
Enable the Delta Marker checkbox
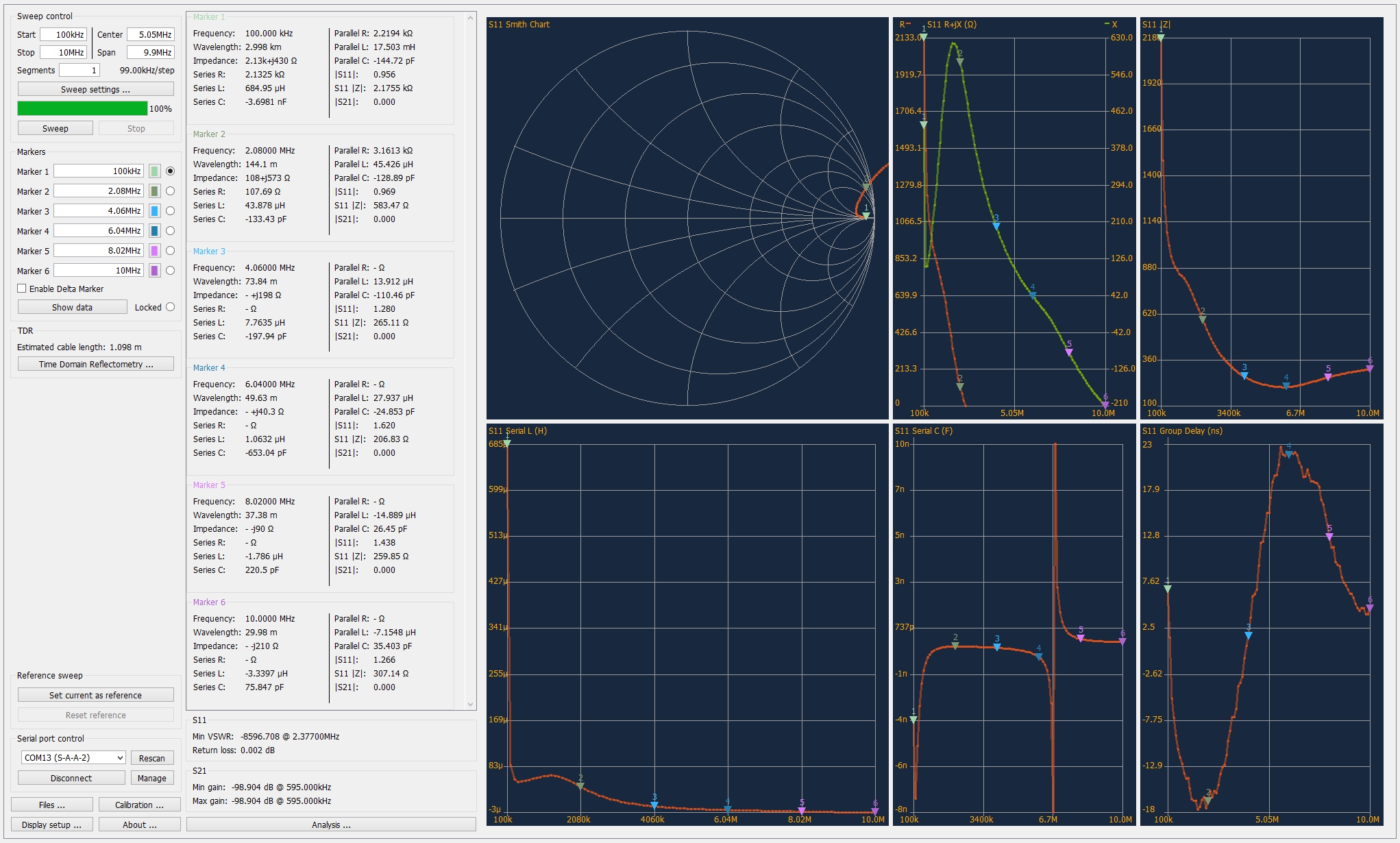22,289
